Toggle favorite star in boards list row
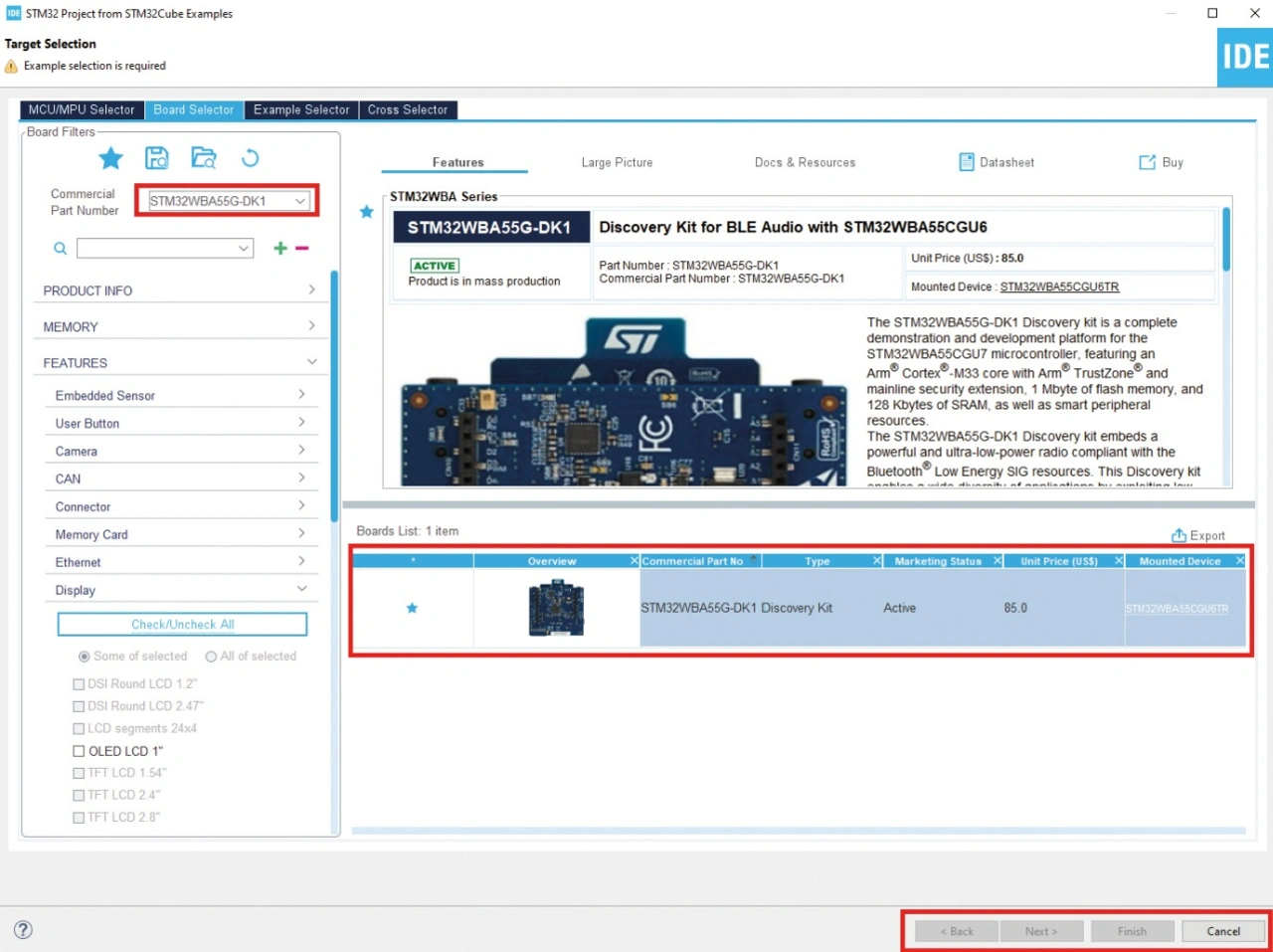The image size is (1273, 952). [412, 608]
